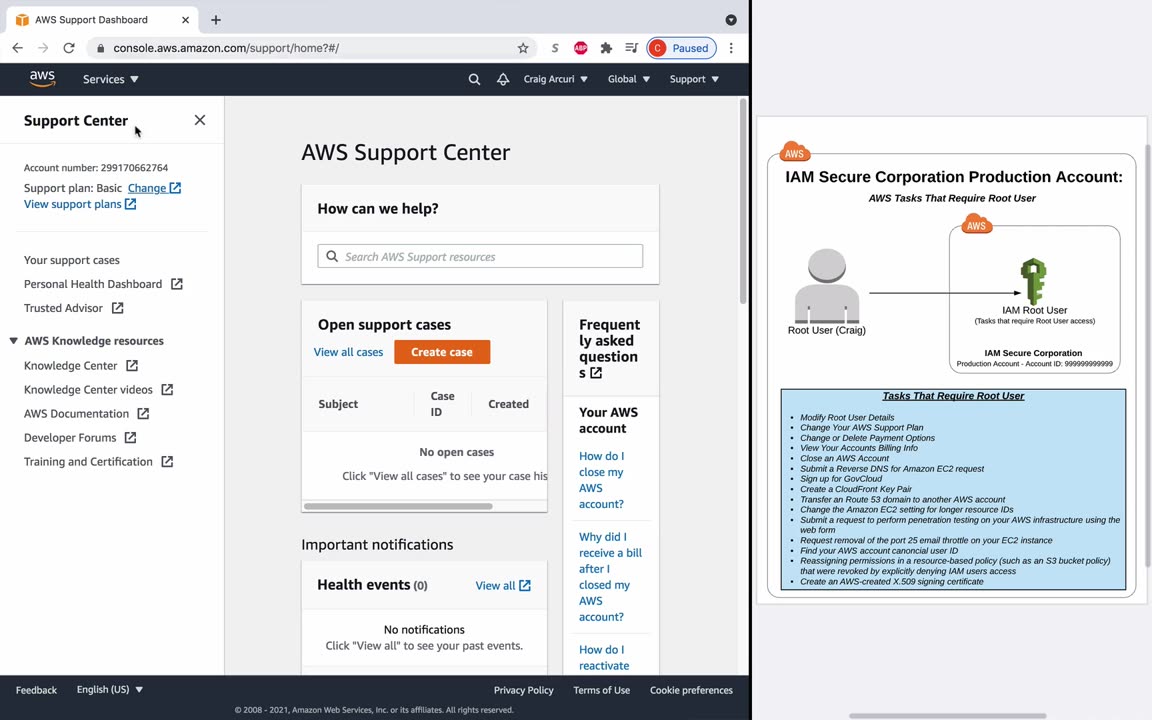Click the Feedback link in footer
This screenshot has height=720, width=1152.
click(x=36, y=690)
